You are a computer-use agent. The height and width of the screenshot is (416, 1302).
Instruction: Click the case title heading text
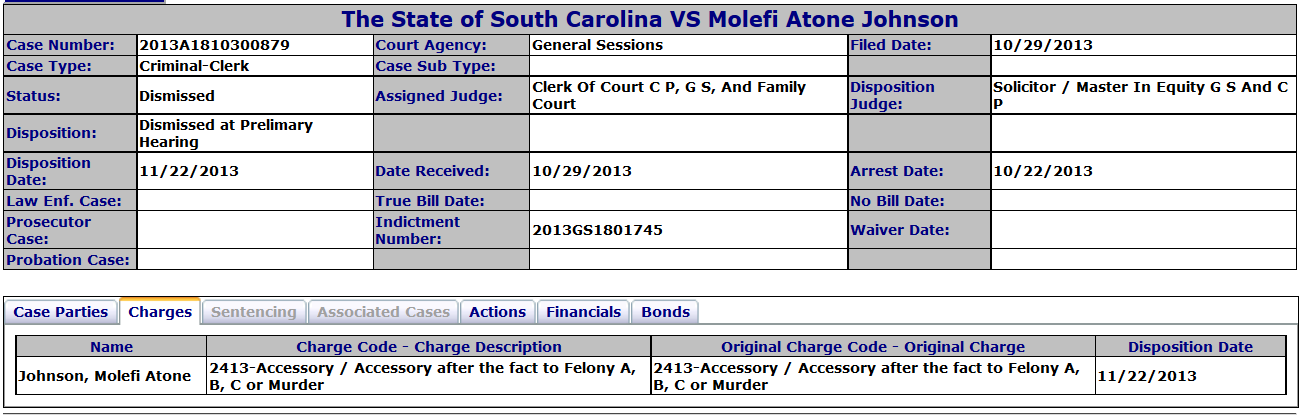coord(650,19)
